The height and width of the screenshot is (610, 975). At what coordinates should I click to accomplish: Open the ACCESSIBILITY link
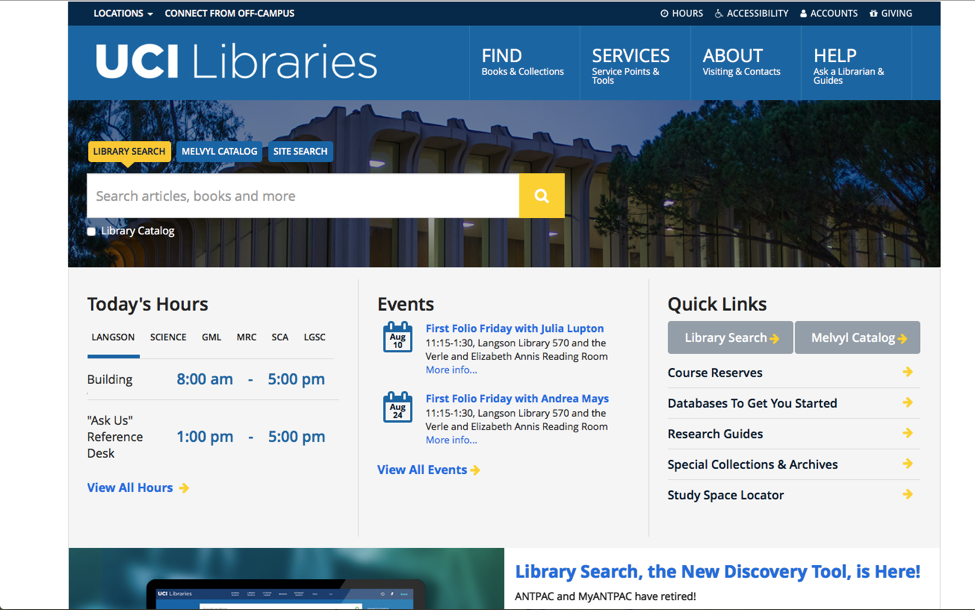coord(751,13)
